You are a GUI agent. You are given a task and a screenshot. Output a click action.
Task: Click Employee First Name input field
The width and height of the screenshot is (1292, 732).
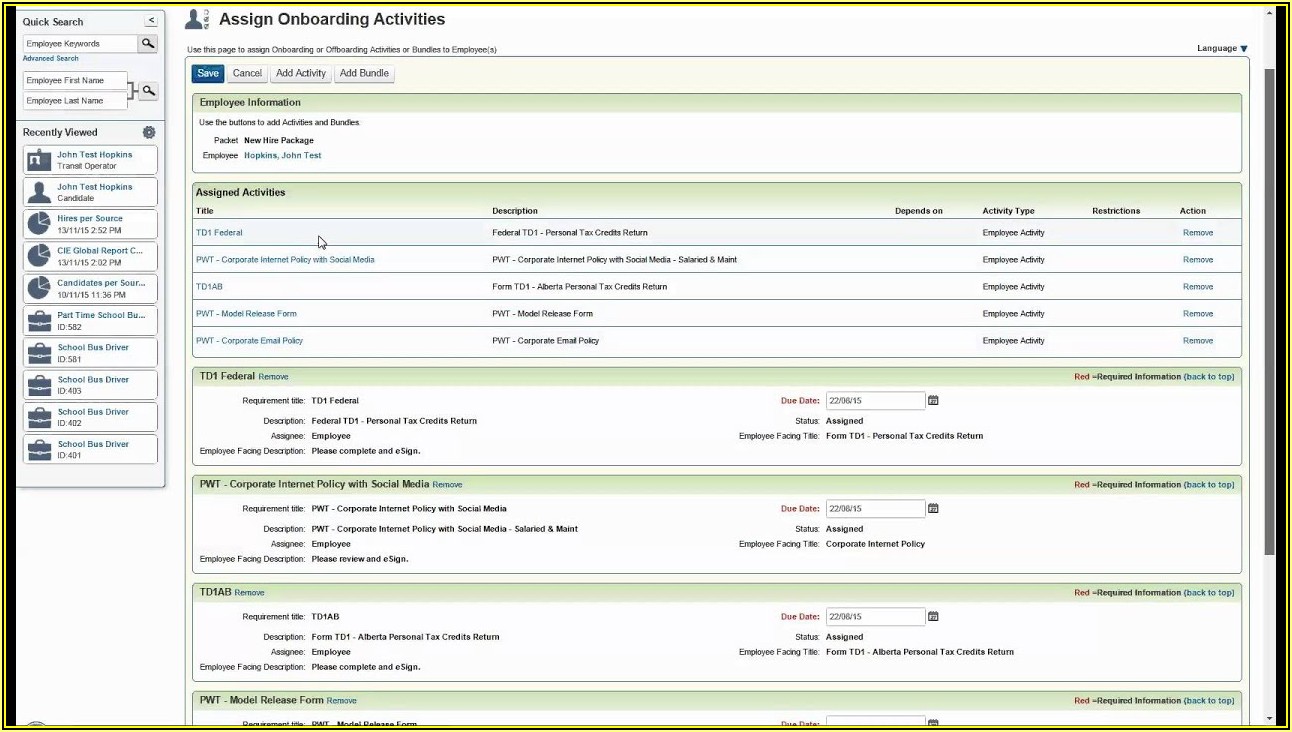click(x=76, y=80)
